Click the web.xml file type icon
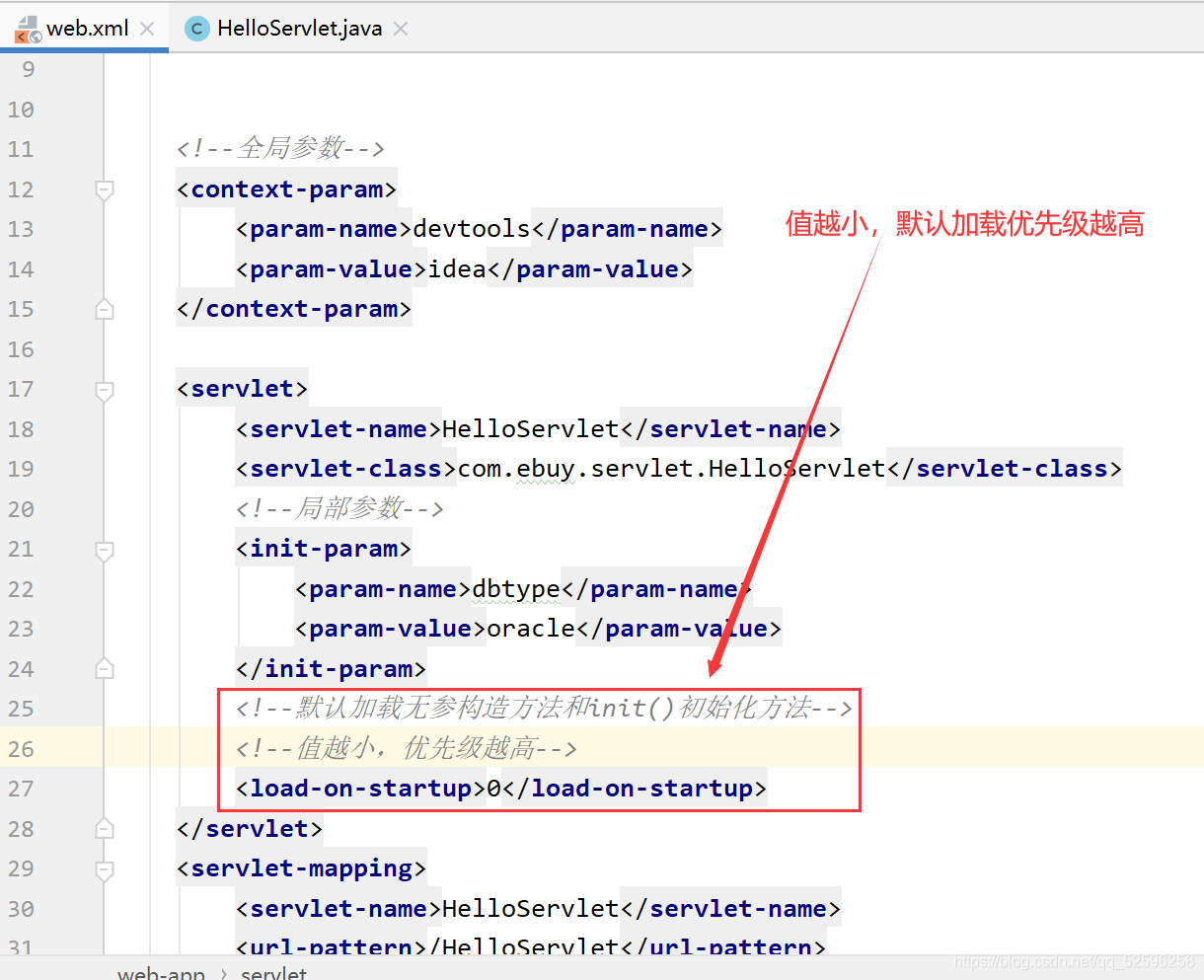 pyautogui.click(x=28, y=30)
